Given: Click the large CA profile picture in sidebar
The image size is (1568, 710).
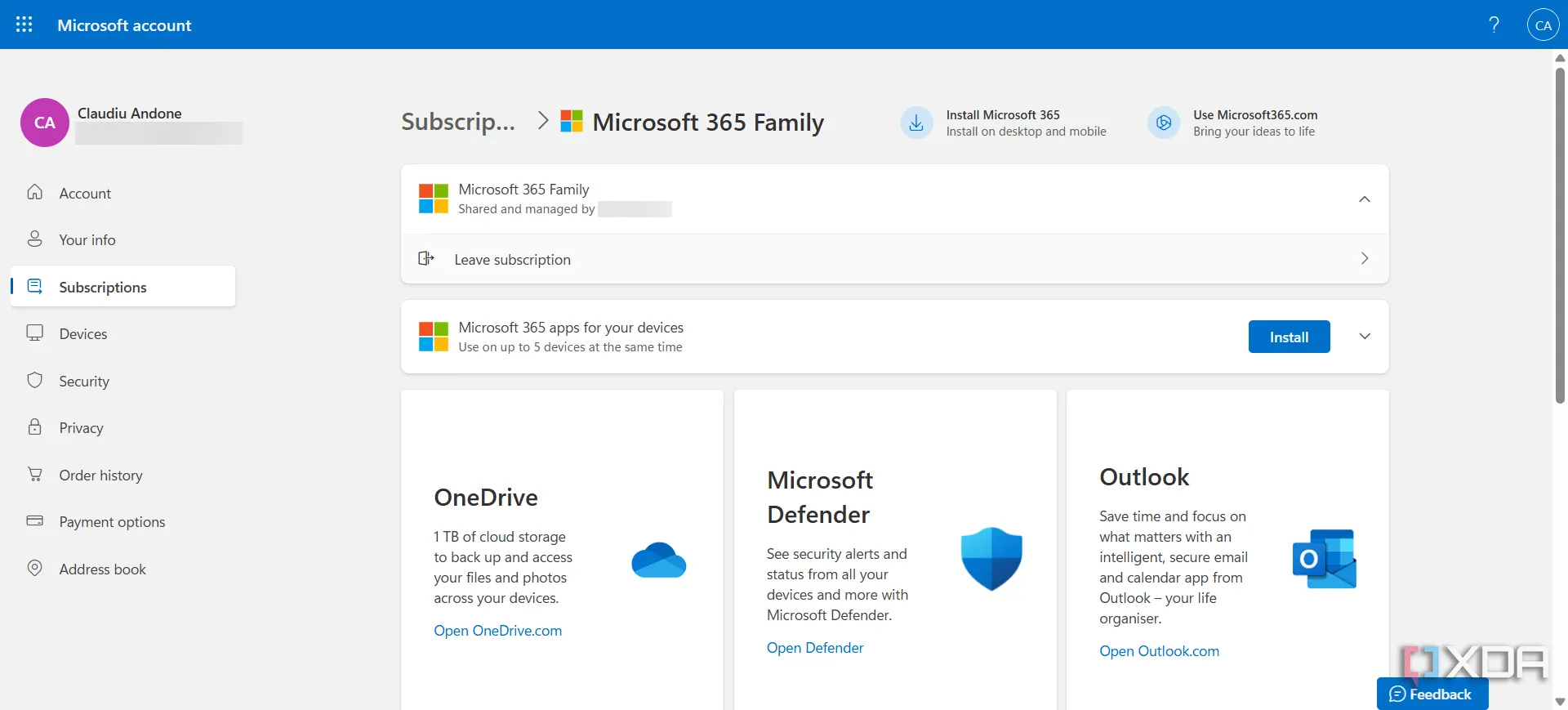Looking at the screenshot, I should coord(45,123).
